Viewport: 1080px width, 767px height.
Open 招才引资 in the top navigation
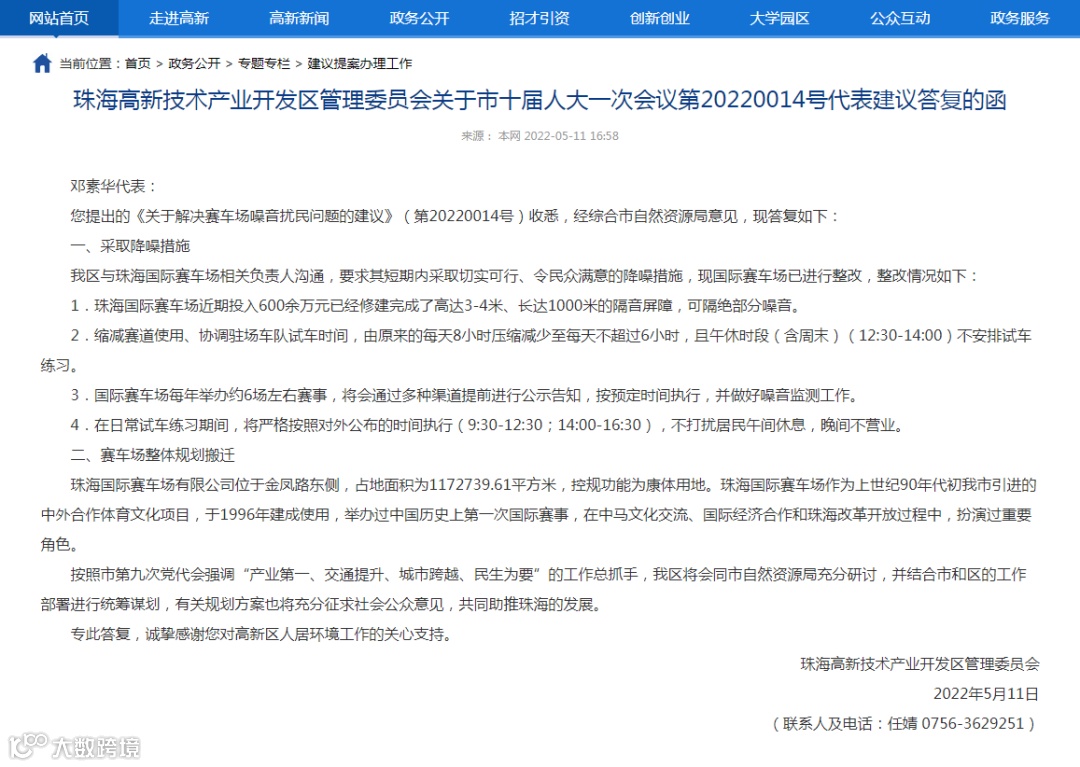click(x=539, y=18)
